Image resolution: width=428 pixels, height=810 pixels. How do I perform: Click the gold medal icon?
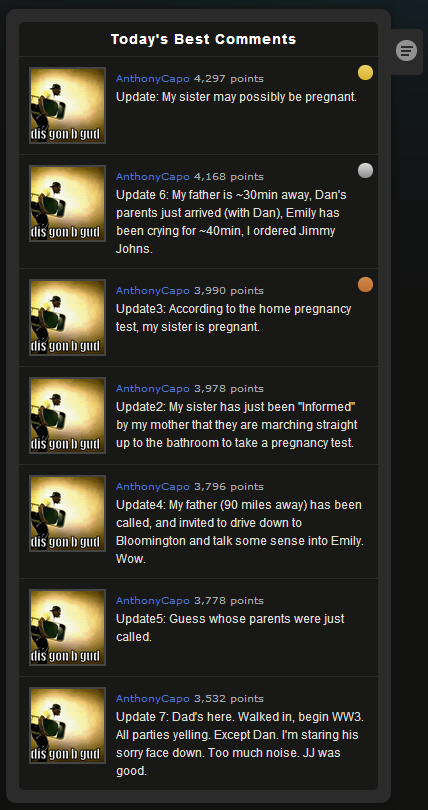[x=366, y=73]
